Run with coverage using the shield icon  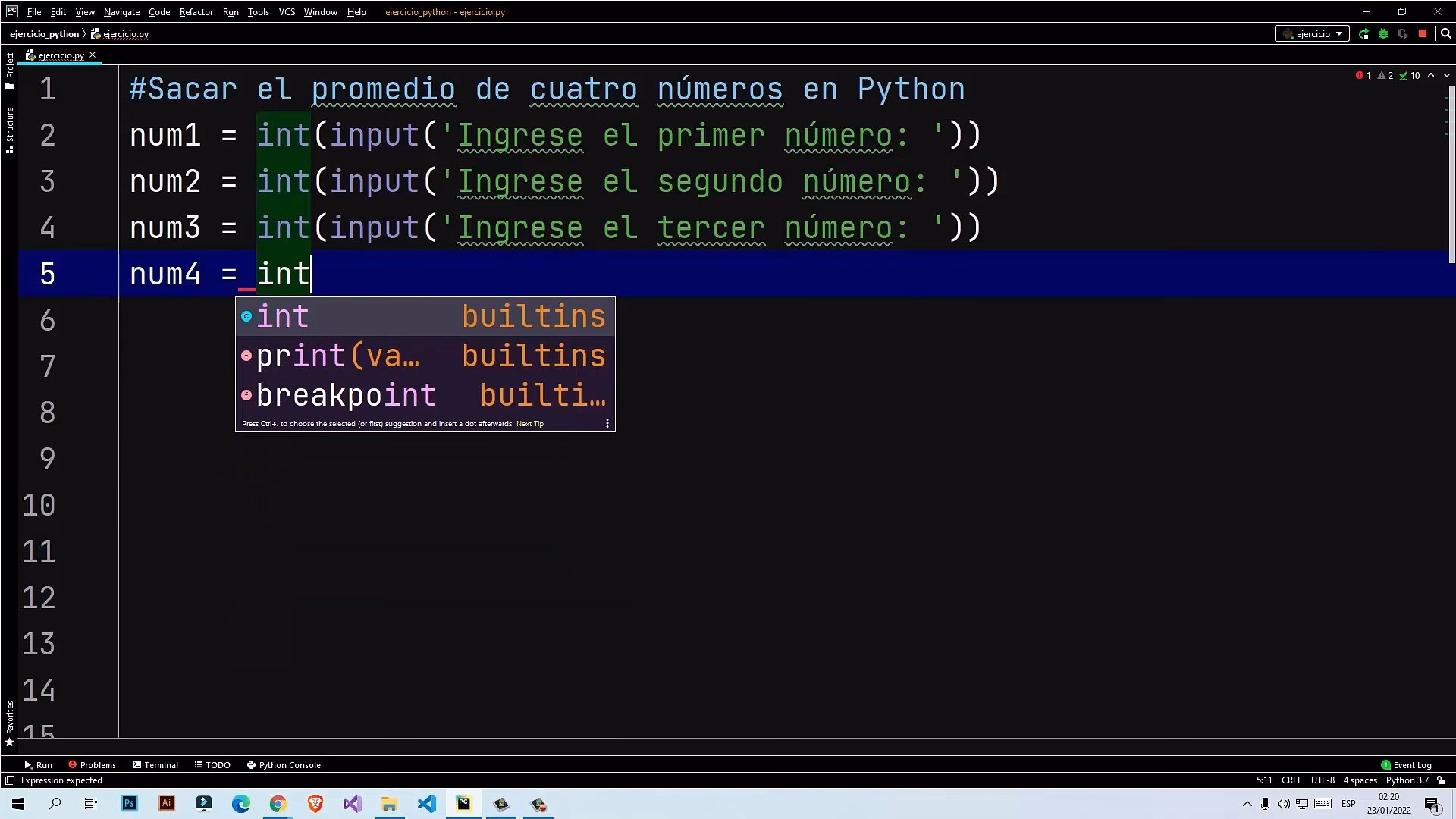tap(1402, 33)
